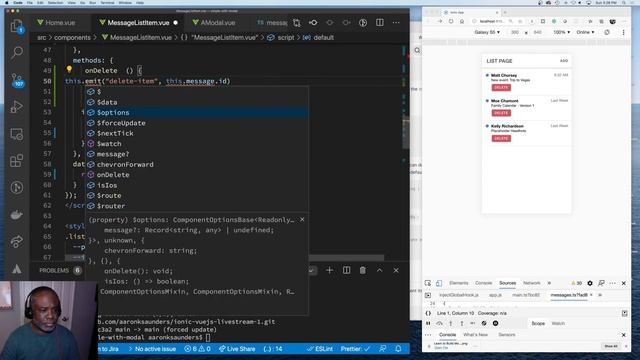The image size is (640, 360).
Task: Click the rotate device icon
Action: click(607, 32)
